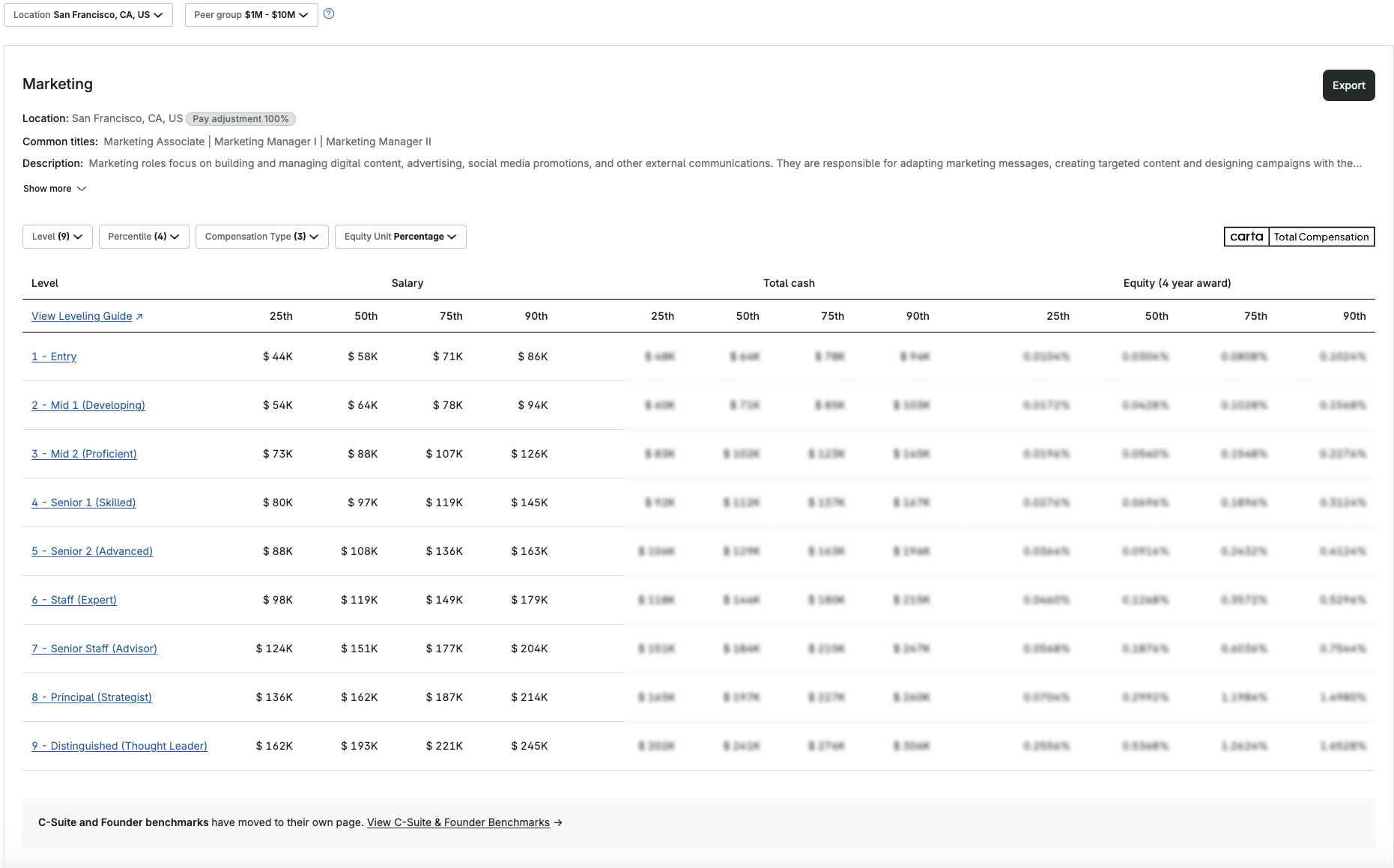Click the Pay adjustment 100% badge
The height and width of the screenshot is (868, 1394).
[x=240, y=119]
